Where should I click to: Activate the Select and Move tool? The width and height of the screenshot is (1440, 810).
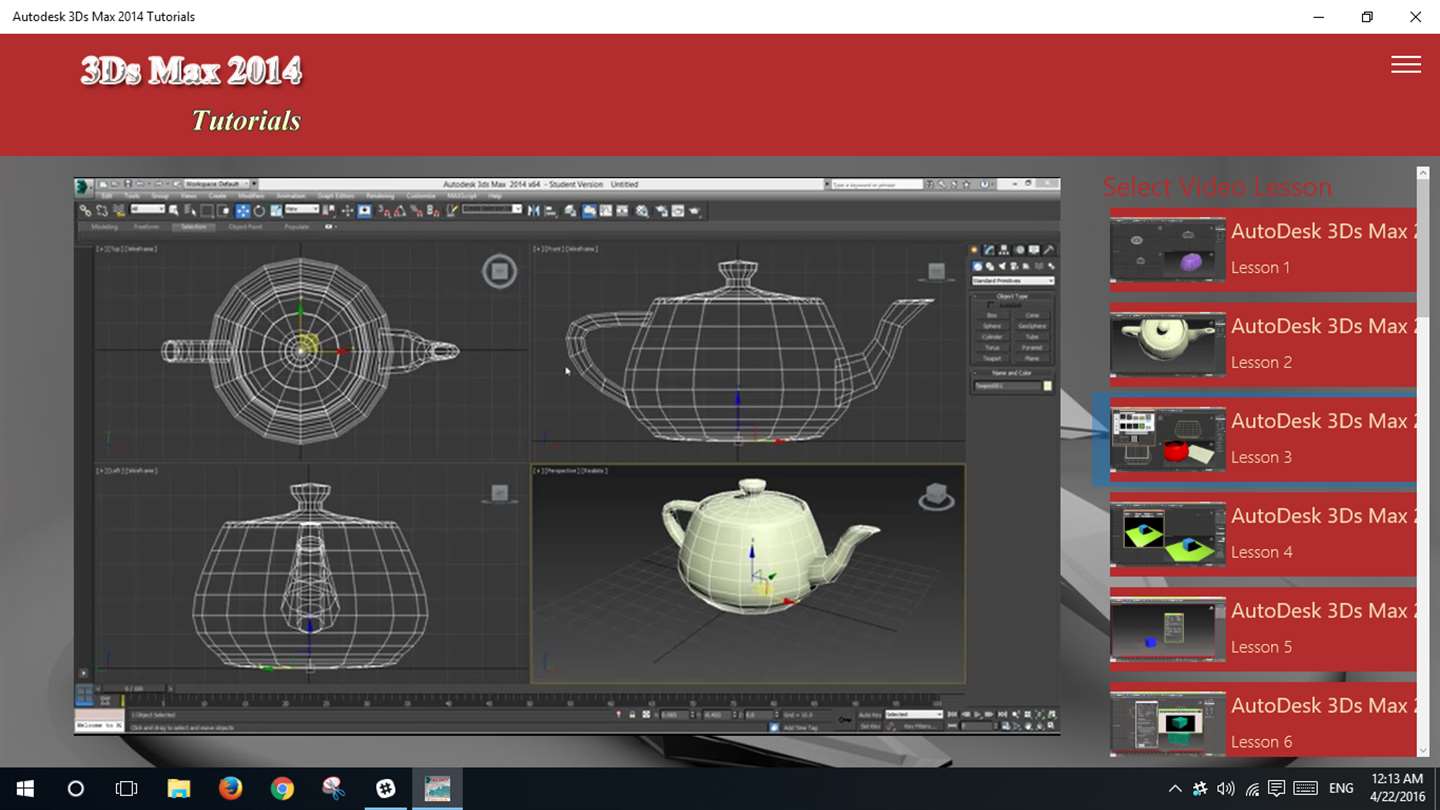coord(242,211)
